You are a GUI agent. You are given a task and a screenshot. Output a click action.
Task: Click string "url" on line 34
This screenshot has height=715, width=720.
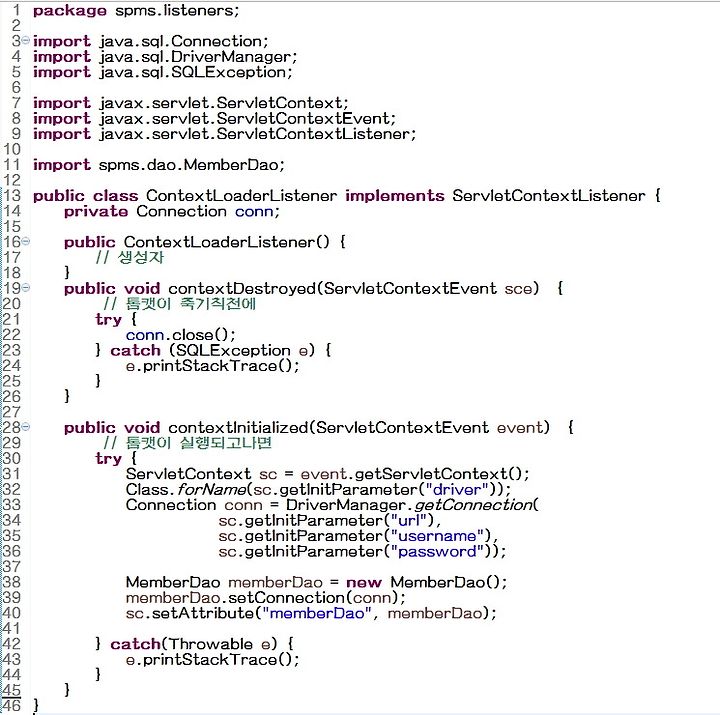(409, 520)
